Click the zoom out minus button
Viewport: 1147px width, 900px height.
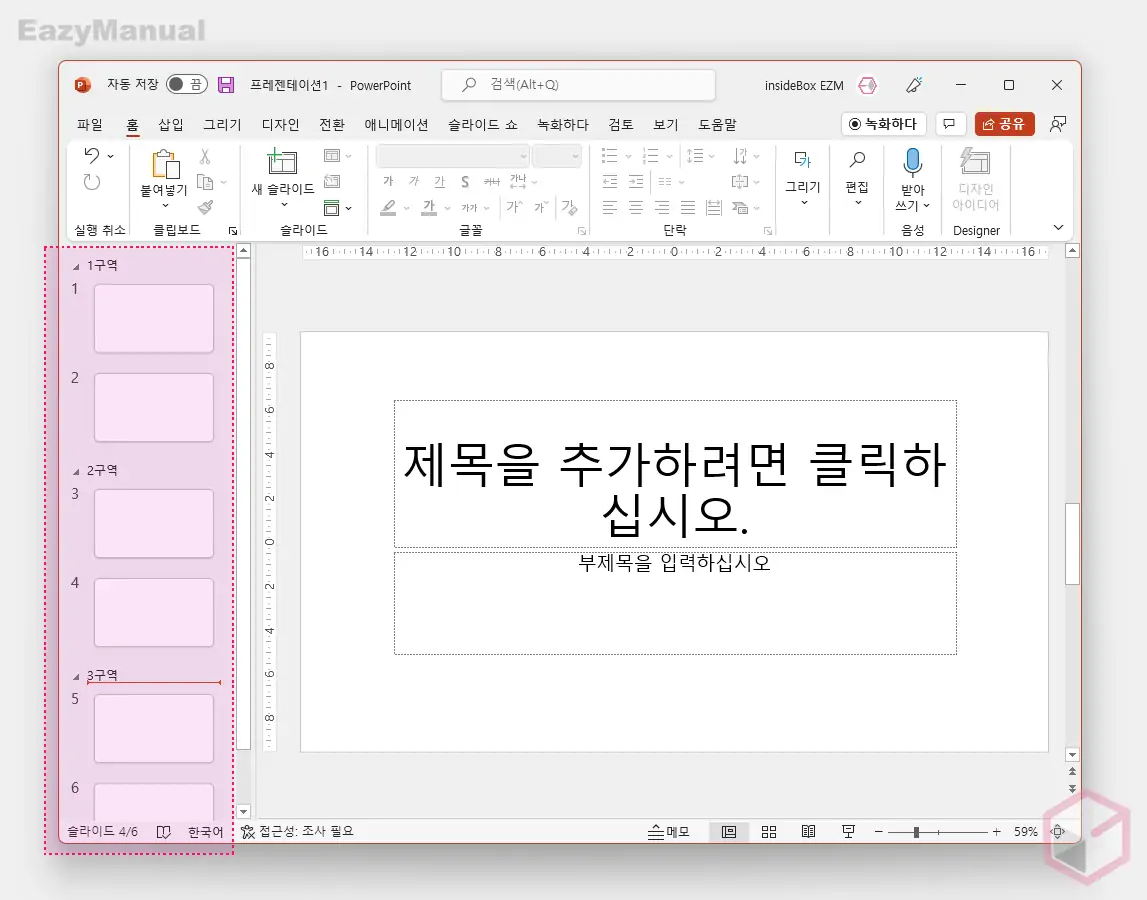pyautogui.click(x=879, y=832)
